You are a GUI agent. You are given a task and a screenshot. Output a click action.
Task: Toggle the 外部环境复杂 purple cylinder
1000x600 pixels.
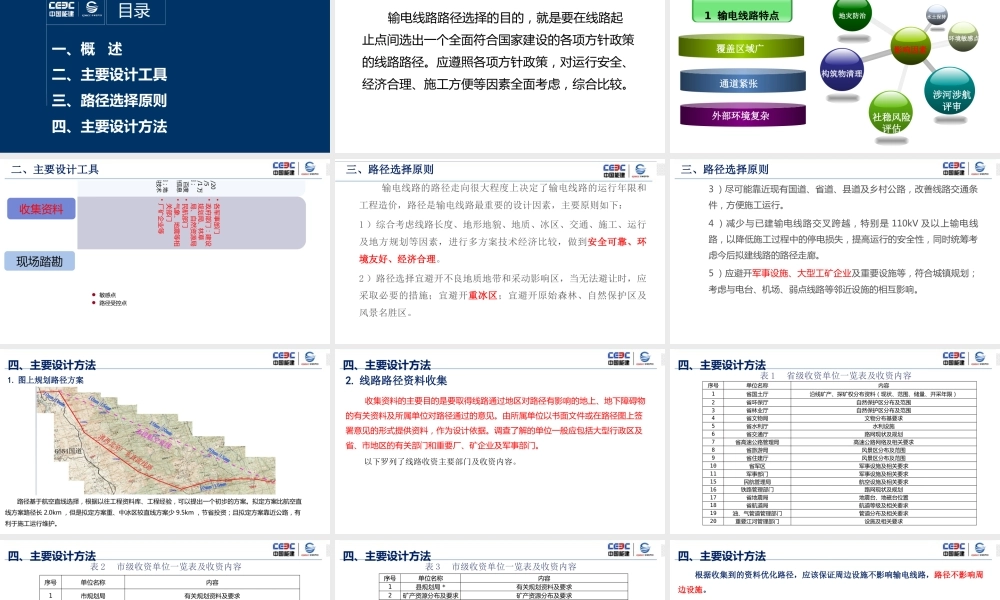click(742, 116)
